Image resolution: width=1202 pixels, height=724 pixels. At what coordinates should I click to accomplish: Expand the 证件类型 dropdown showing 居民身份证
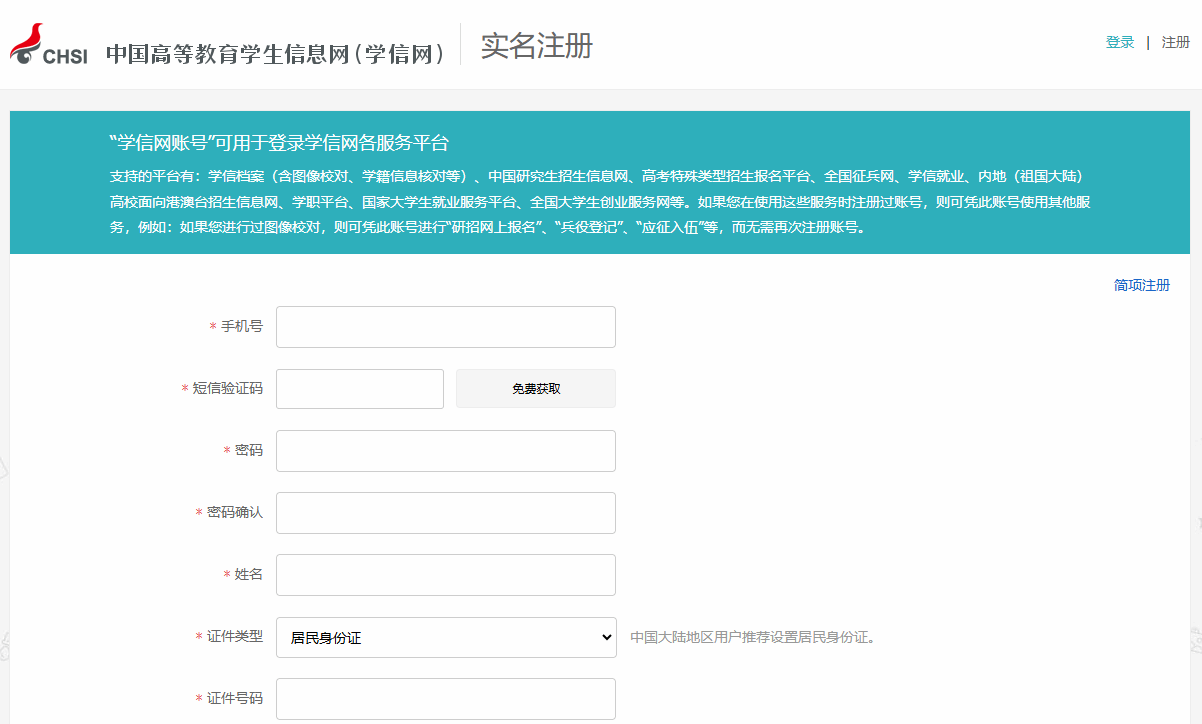click(445, 637)
